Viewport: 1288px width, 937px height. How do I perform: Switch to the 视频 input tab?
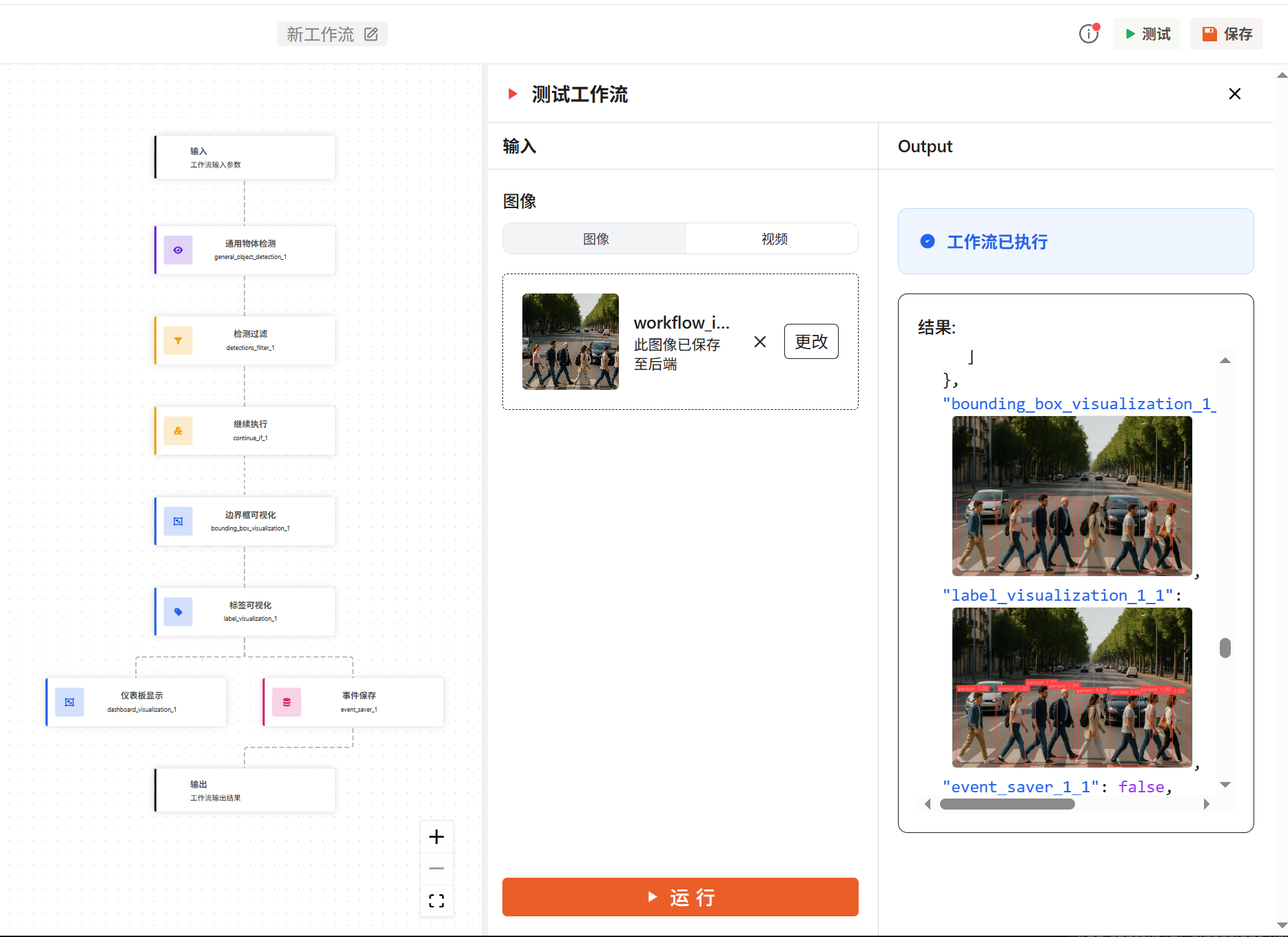tap(773, 239)
